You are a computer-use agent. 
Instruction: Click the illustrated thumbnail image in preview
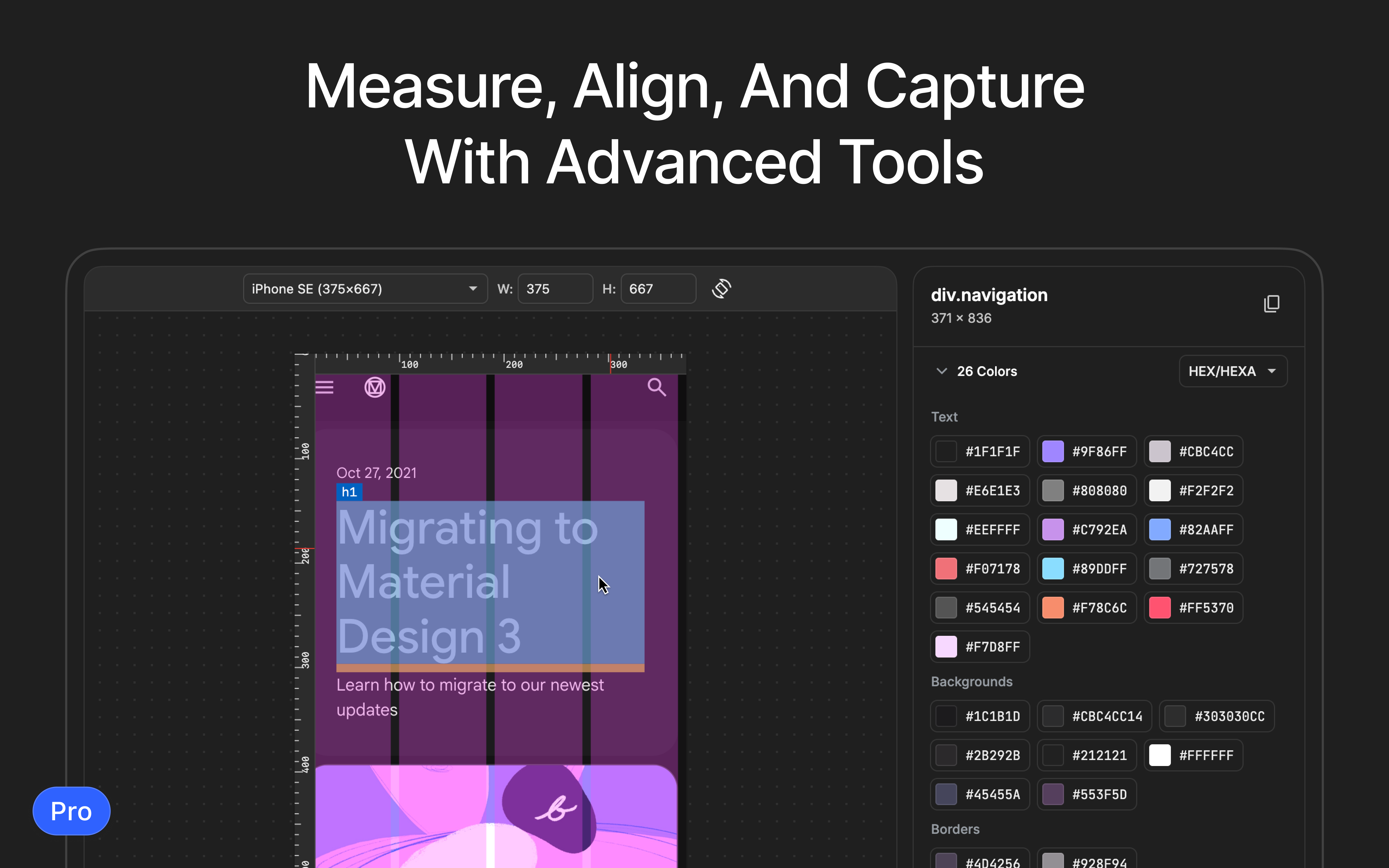[496, 815]
